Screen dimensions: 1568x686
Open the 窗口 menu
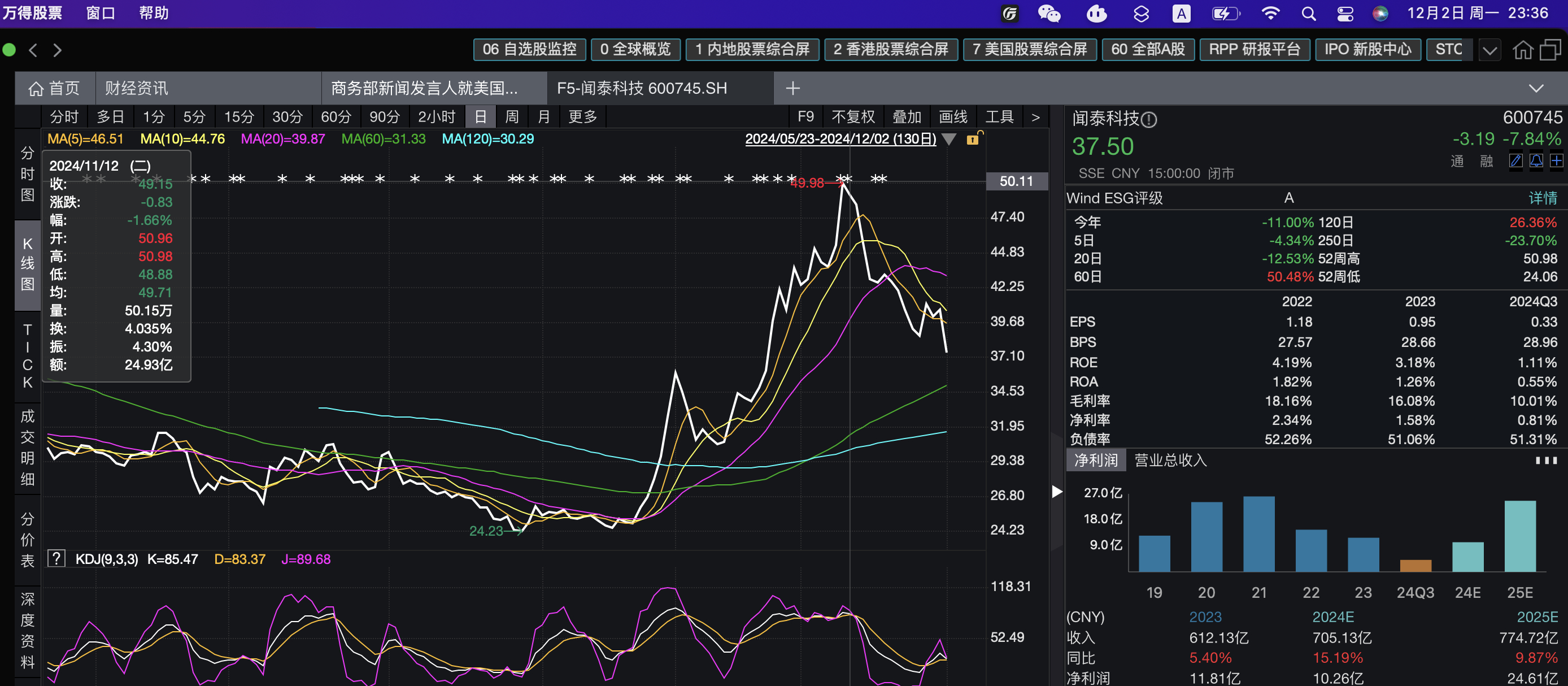click(101, 13)
